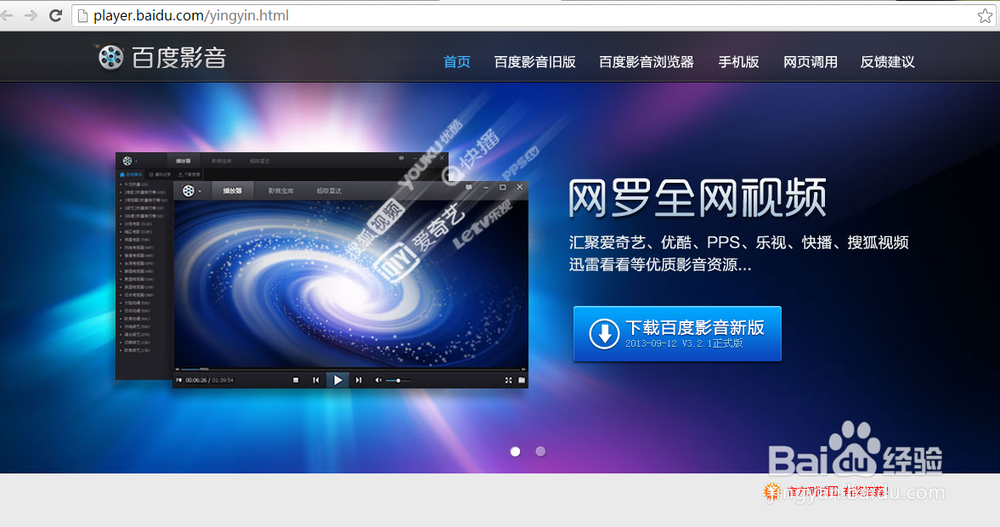Screen dimensions: 1000x527
Task: Click the volume slider in player preview
Action: tap(399, 381)
